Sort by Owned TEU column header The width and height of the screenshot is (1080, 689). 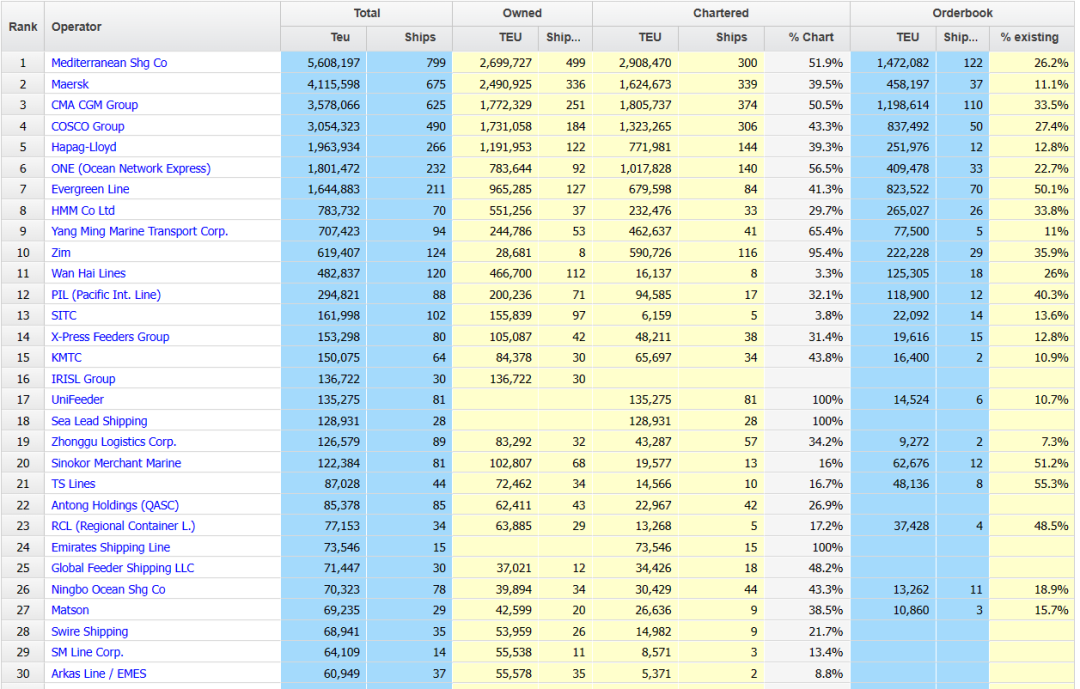pyautogui.click(x=495, y=37)
